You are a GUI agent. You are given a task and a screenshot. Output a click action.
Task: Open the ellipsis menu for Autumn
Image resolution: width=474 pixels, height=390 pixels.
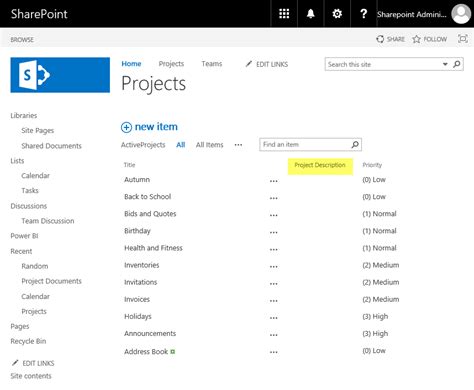[x=274, y=181]
